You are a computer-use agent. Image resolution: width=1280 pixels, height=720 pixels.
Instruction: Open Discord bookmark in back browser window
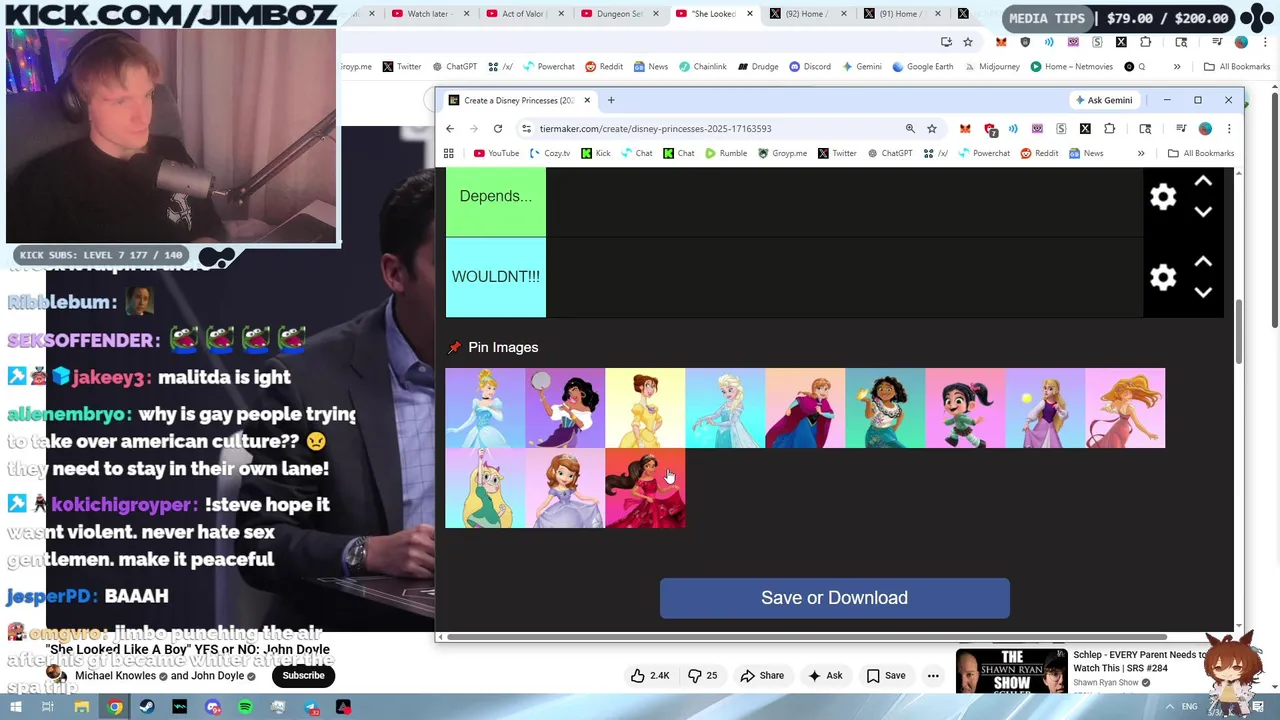(809, 67)
